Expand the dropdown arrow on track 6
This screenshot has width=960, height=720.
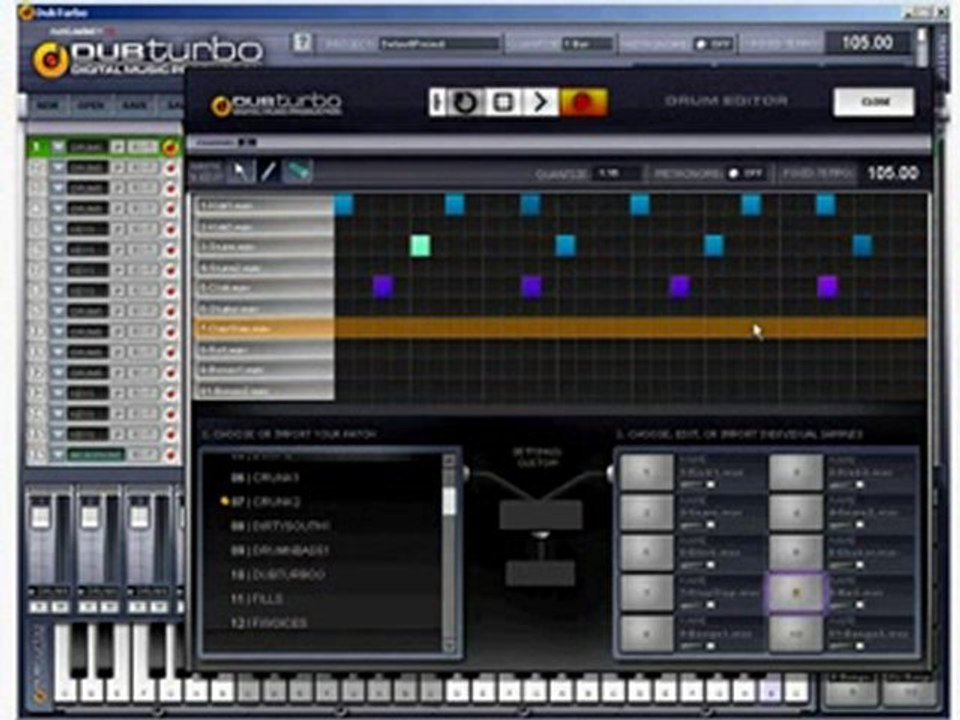[58, 250]
